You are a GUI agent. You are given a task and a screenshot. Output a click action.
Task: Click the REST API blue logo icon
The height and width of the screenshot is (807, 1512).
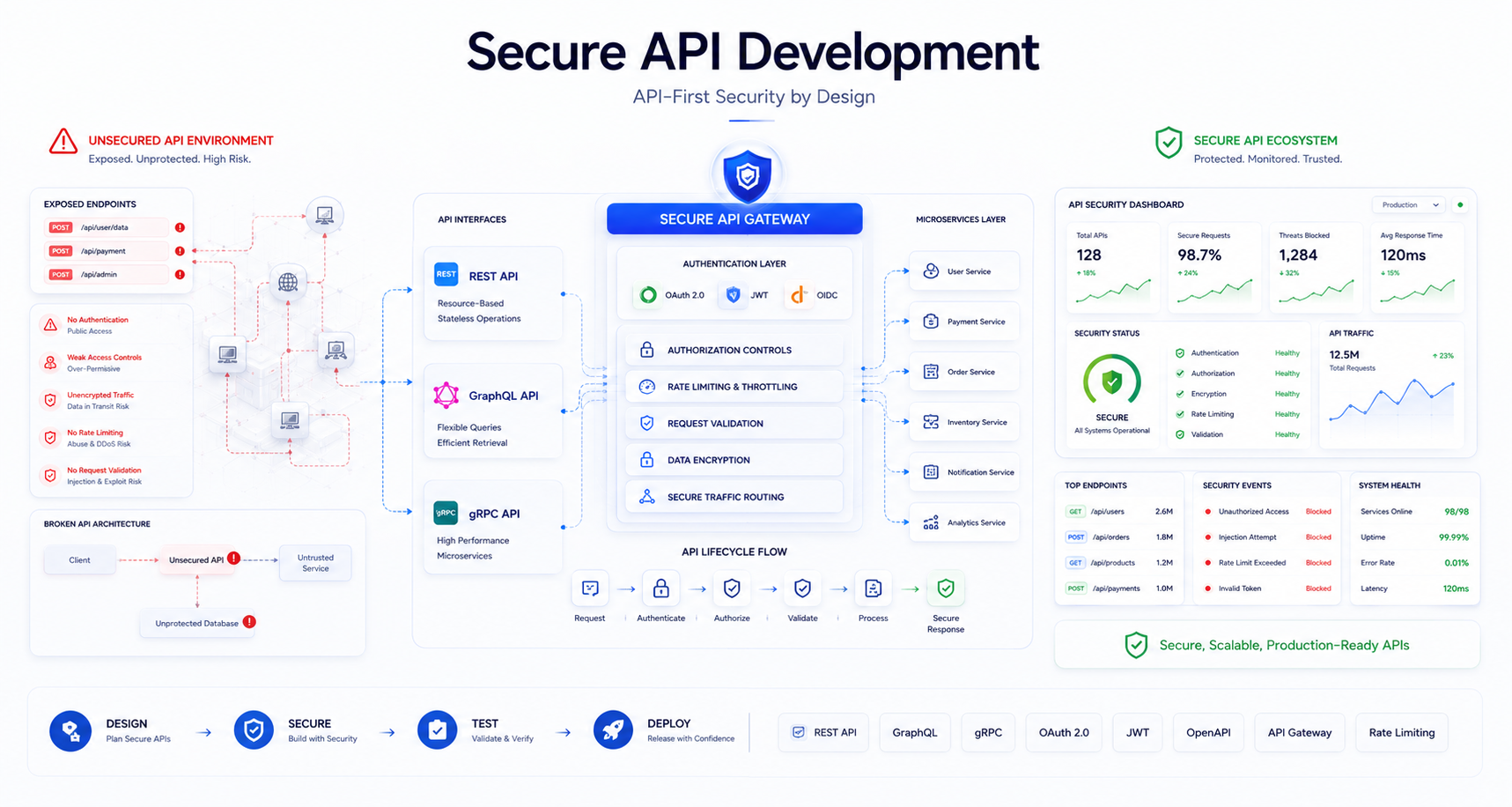[x=446, y=274]
